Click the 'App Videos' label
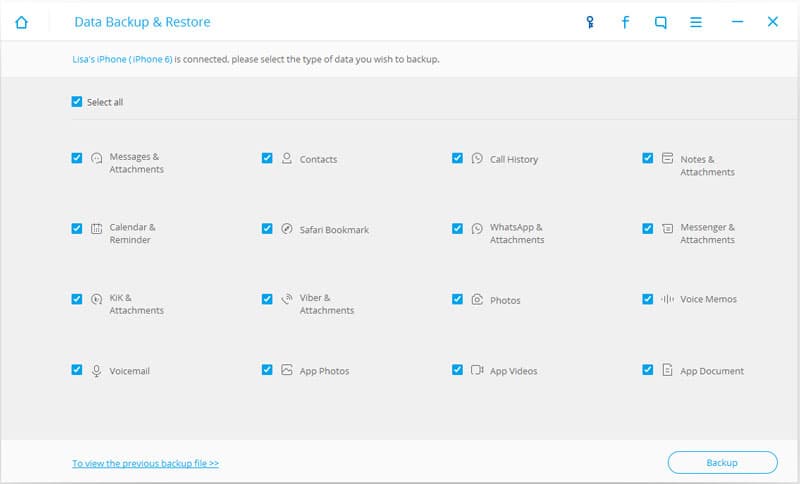Image resolution: width=800 pixels, height=484 pixels. click(513, 371)
